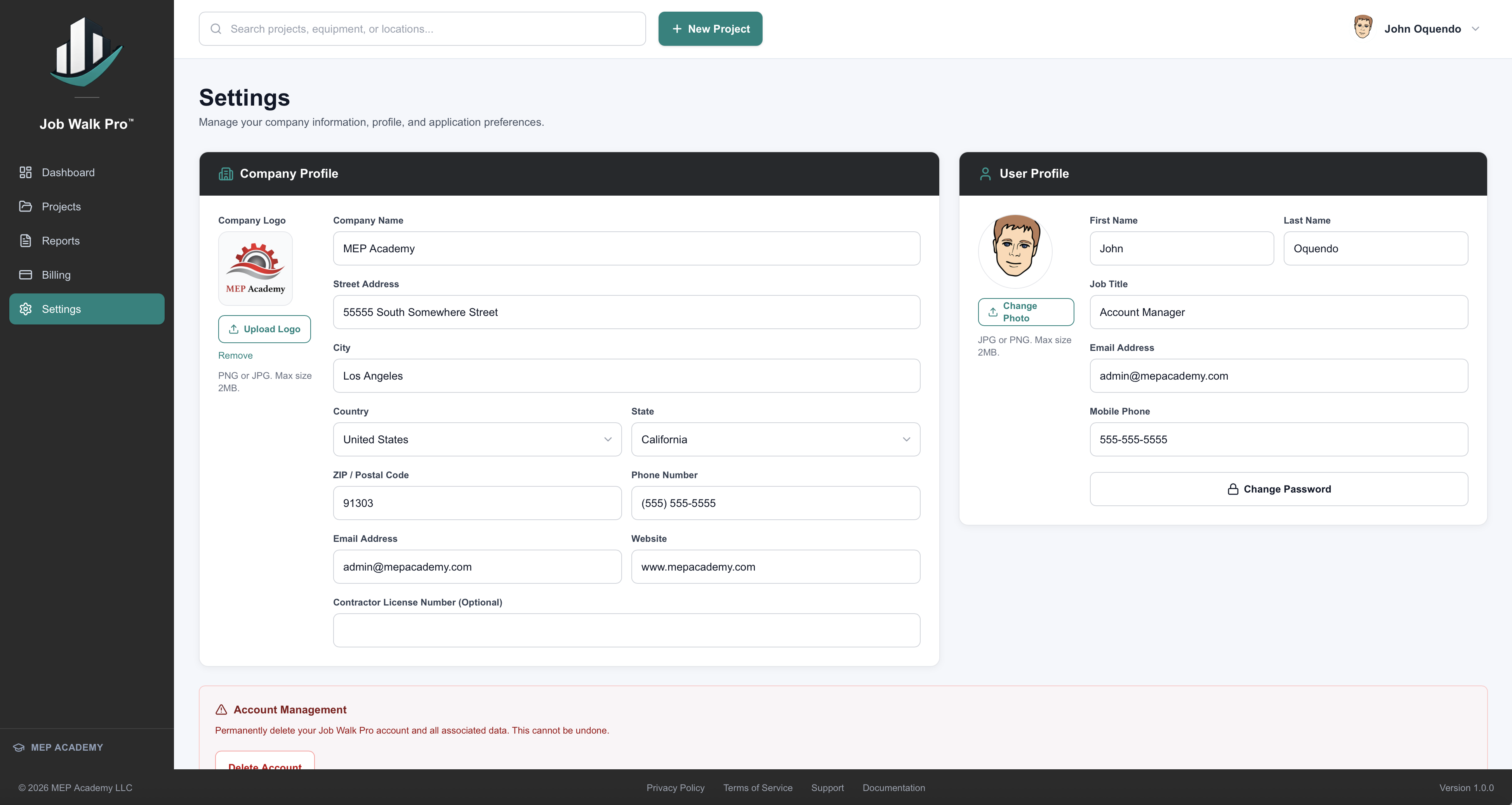Open the State dropdown

coord(775,439)
